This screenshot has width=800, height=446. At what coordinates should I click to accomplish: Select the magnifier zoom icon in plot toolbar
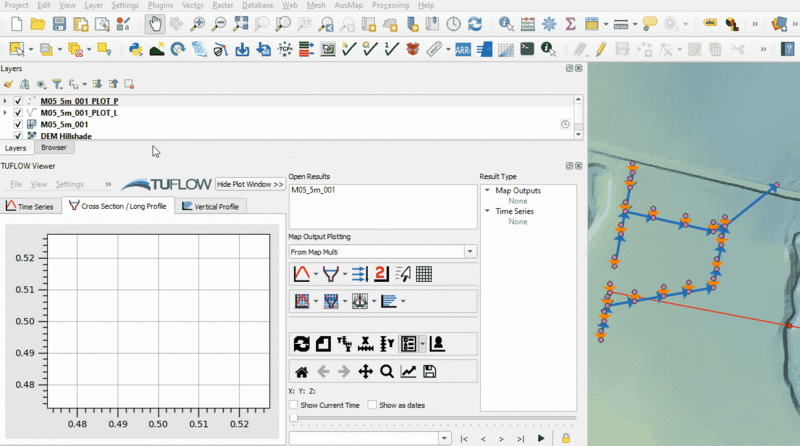386,372
